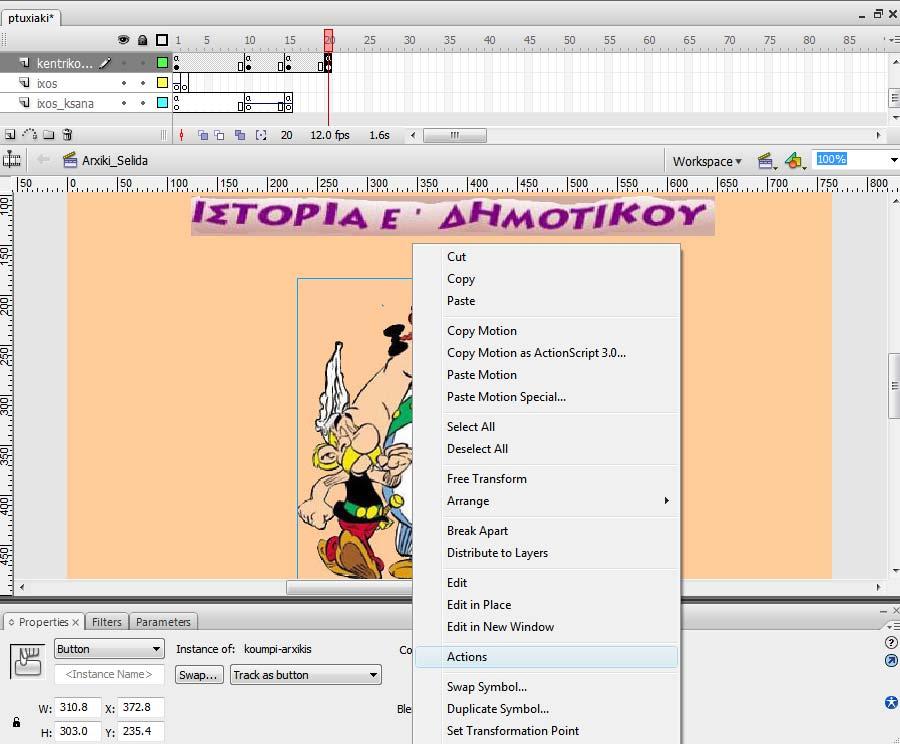Image resolution: width=900 pixels, height=744 pixels.
Task: Click Edit Multiple Frames icon
Action: point(240,135)
